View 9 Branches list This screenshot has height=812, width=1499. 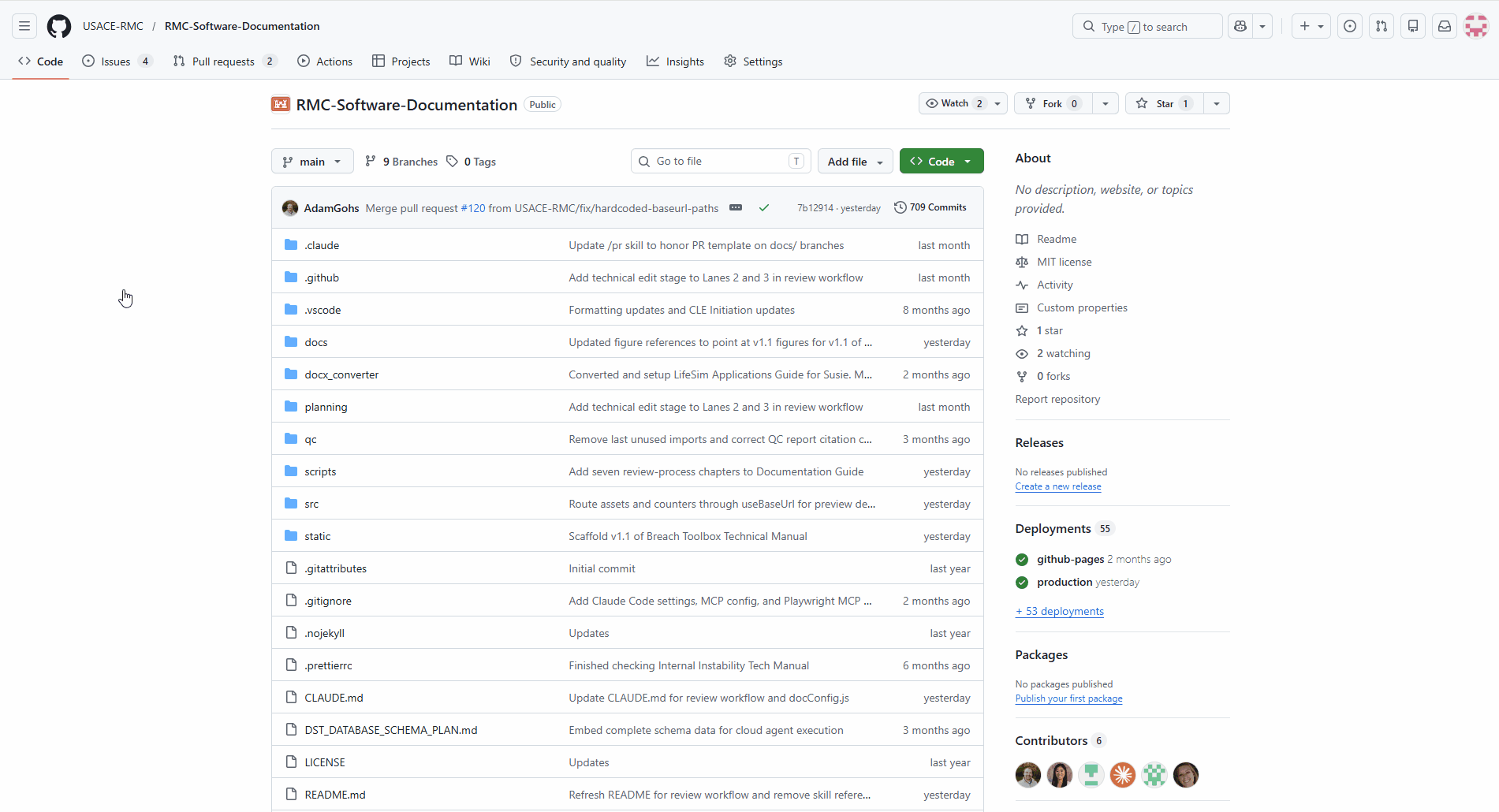coord(401,162)
